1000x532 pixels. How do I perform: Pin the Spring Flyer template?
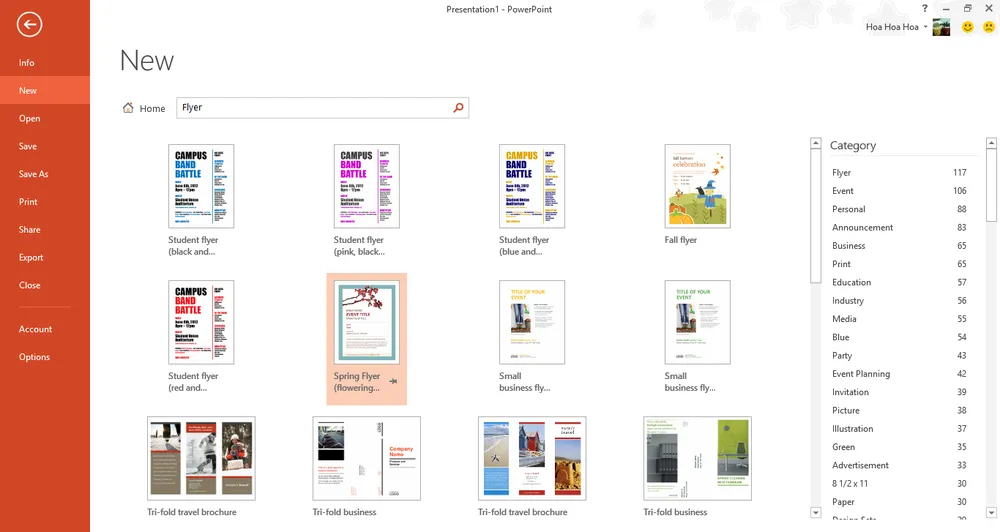393,381
